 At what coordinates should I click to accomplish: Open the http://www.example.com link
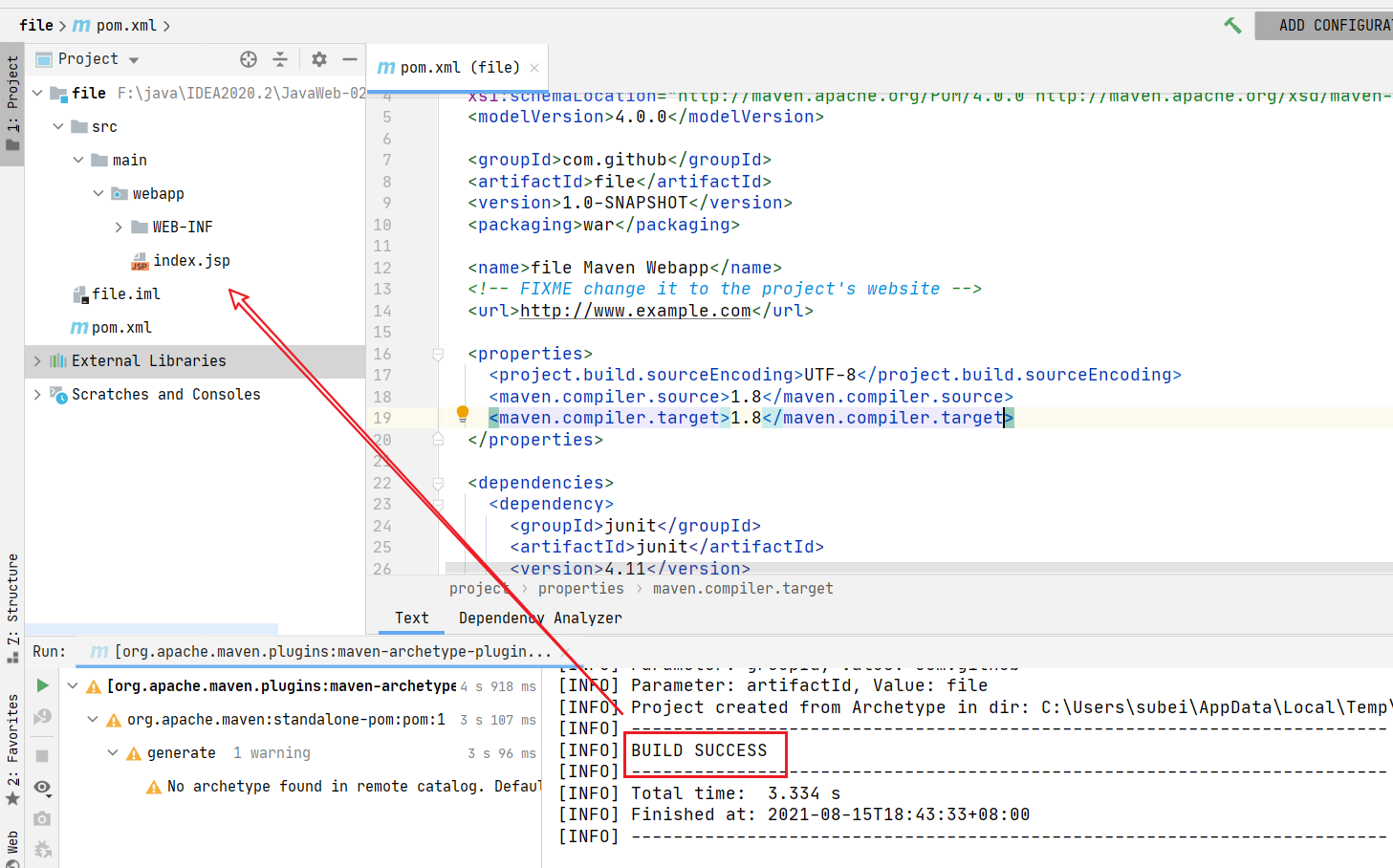(635, 311)
